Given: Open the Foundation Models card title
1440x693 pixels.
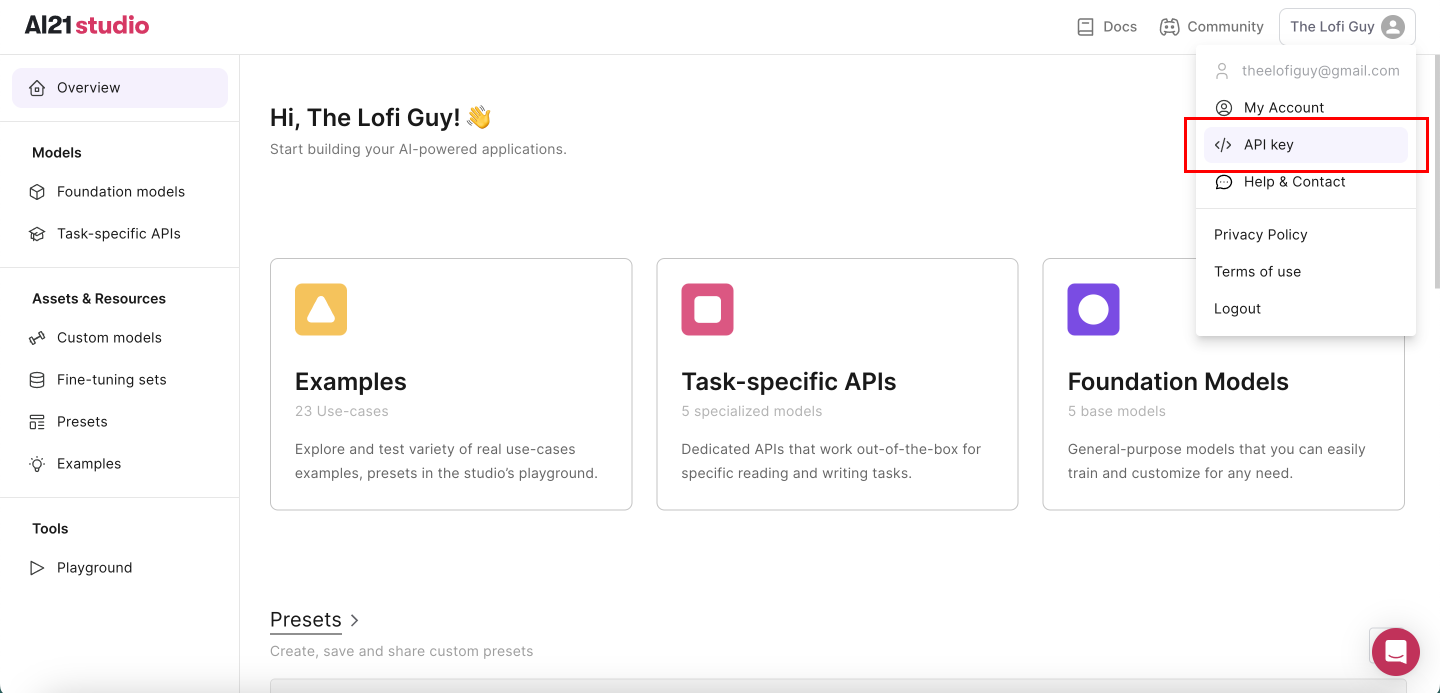Looking at the screenshot, I should pos(1178,382).
